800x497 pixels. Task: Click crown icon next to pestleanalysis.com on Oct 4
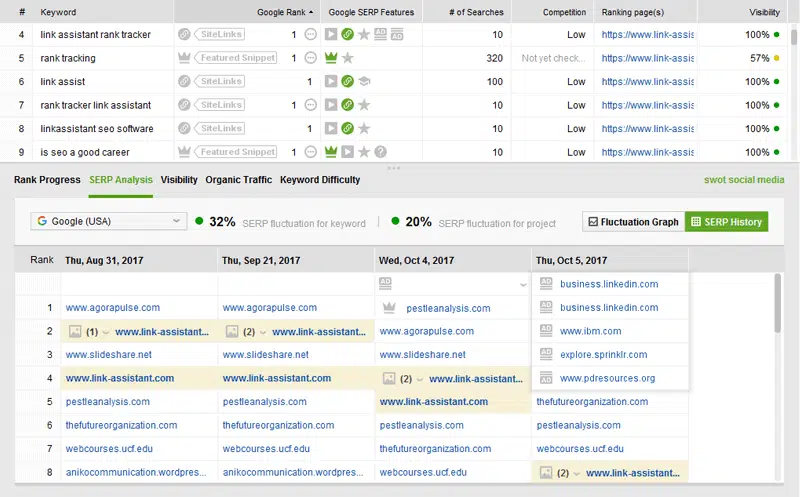click(x=388, y=308)
